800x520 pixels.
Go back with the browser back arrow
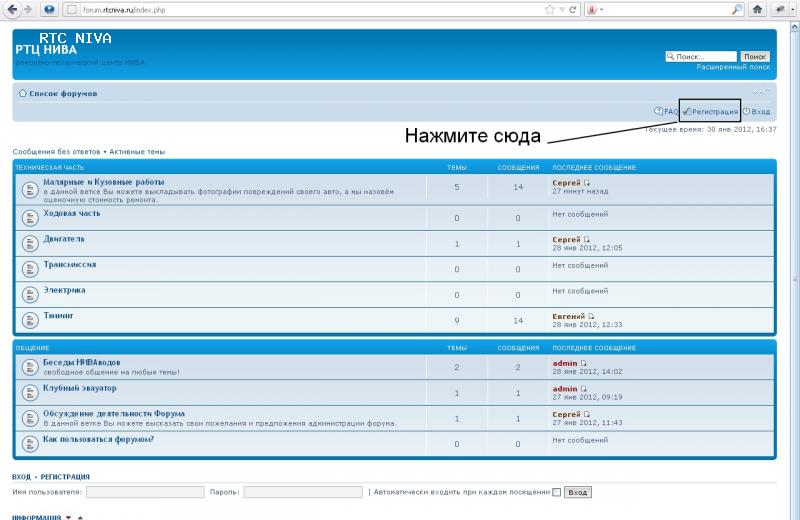pos(12,9)
